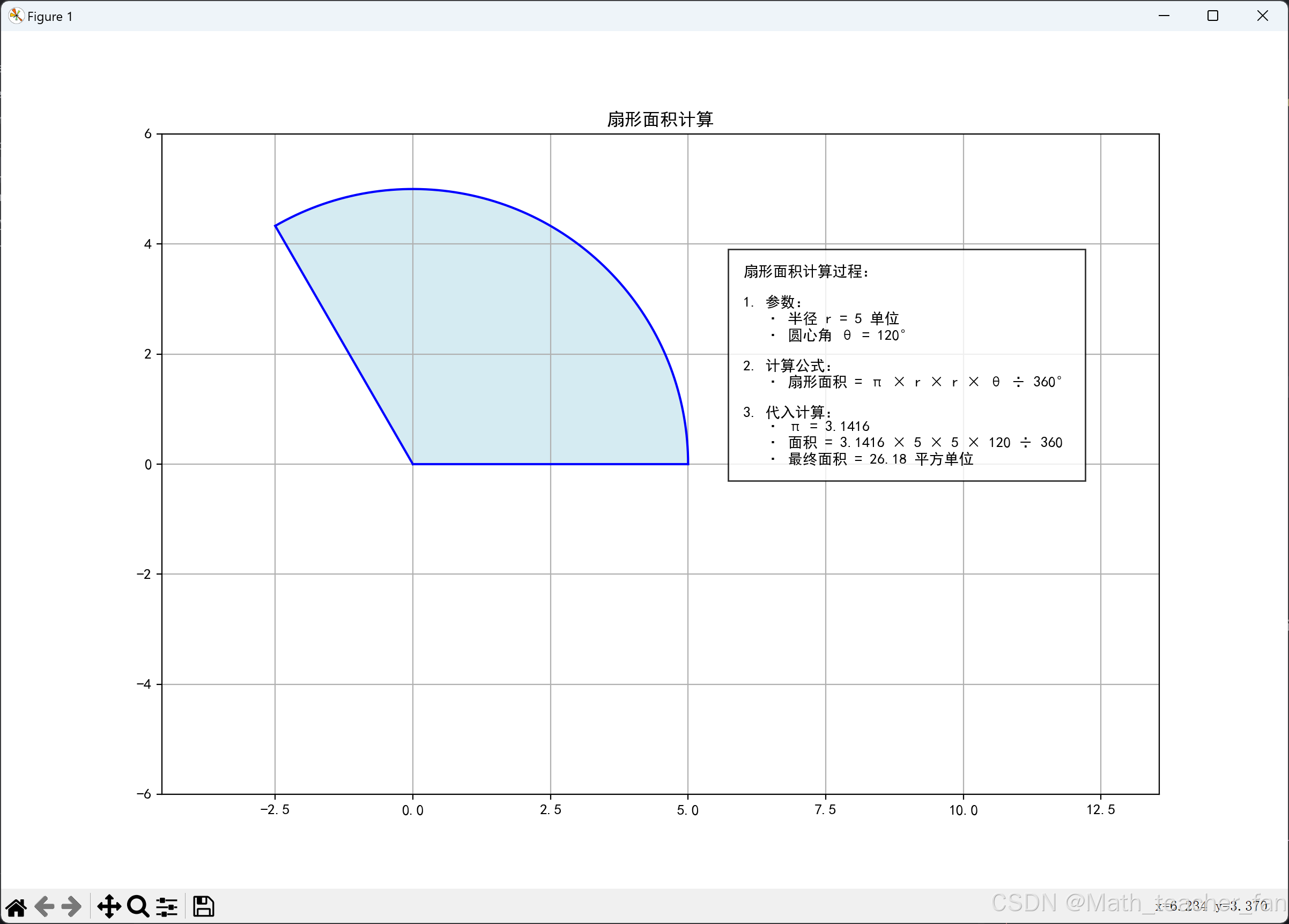
Task: Click the x-axis tick label 5.0
Action: tap(688, 810)
